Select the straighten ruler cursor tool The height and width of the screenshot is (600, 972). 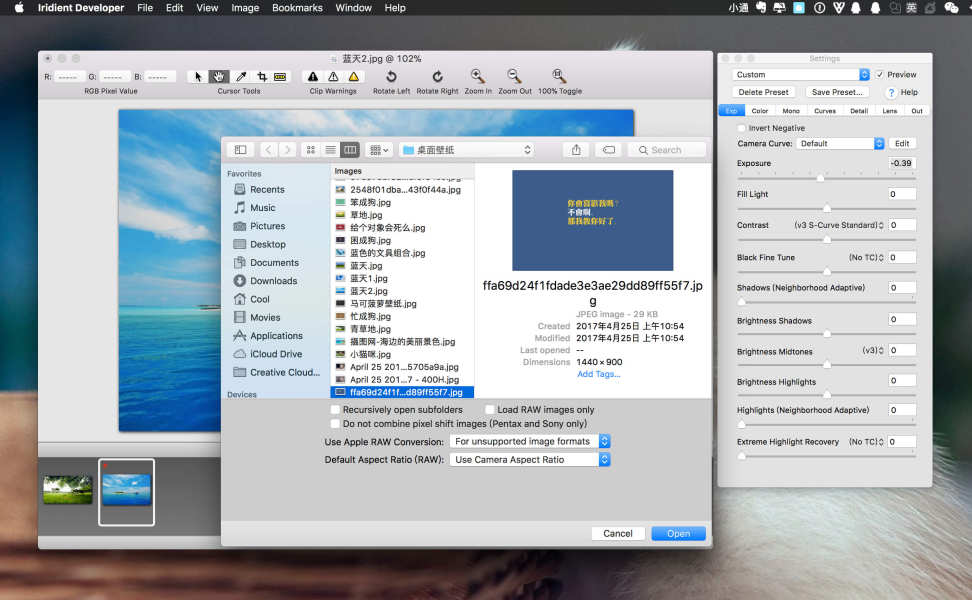(x=280, y=76)
